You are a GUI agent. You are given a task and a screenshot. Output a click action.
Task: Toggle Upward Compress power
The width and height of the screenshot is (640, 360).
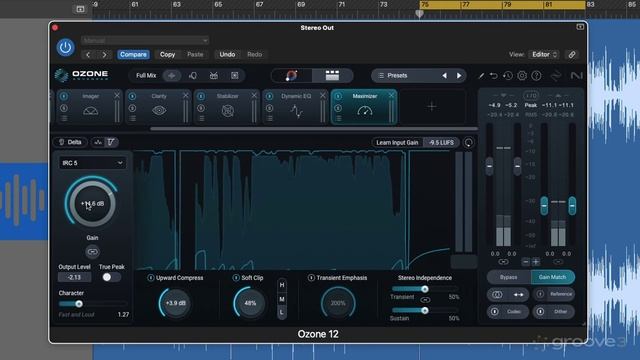[151, 278]
